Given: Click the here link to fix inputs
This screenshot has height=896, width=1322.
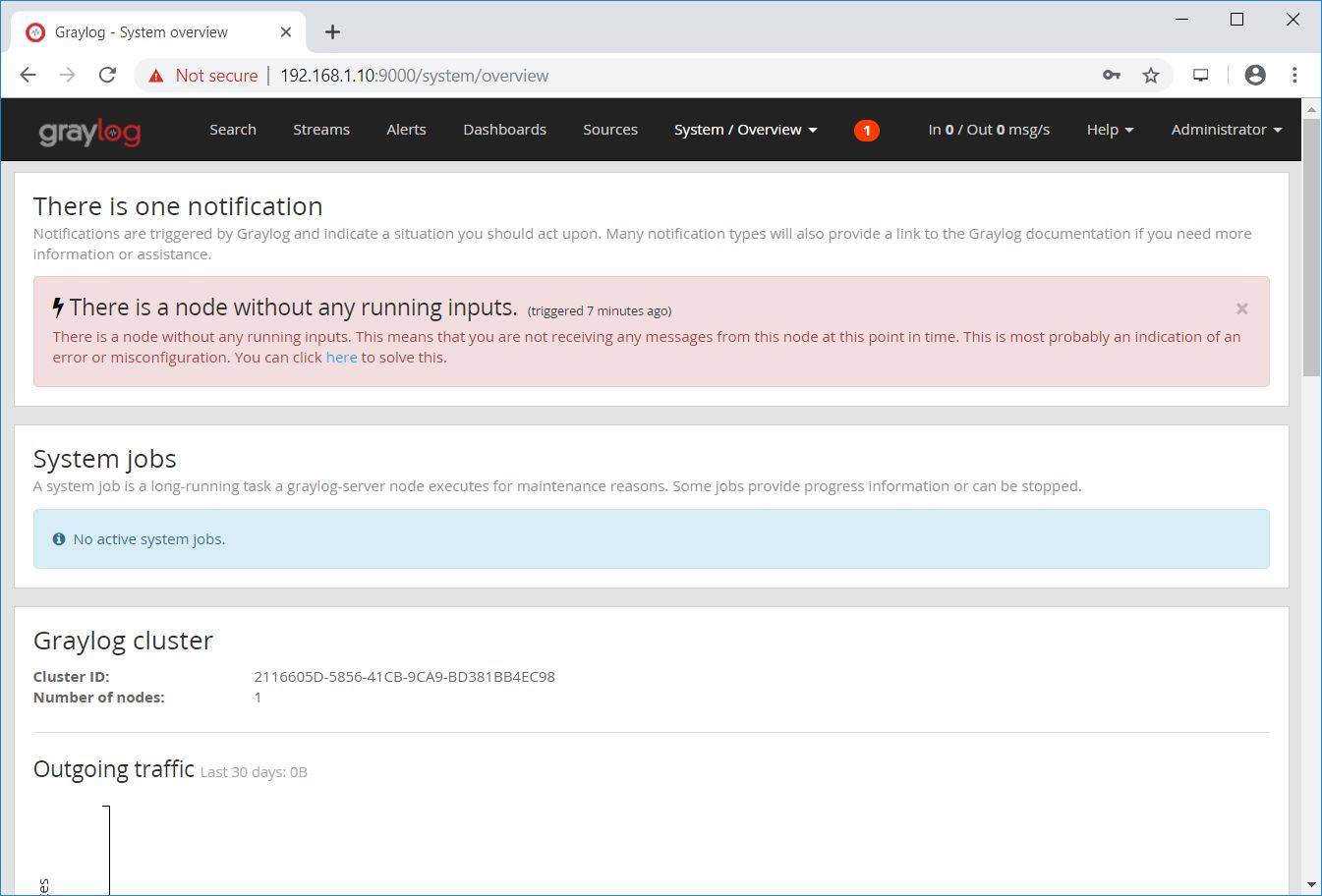Looking at the screenshot, I should pyautogui.click(x=341, y=357).
